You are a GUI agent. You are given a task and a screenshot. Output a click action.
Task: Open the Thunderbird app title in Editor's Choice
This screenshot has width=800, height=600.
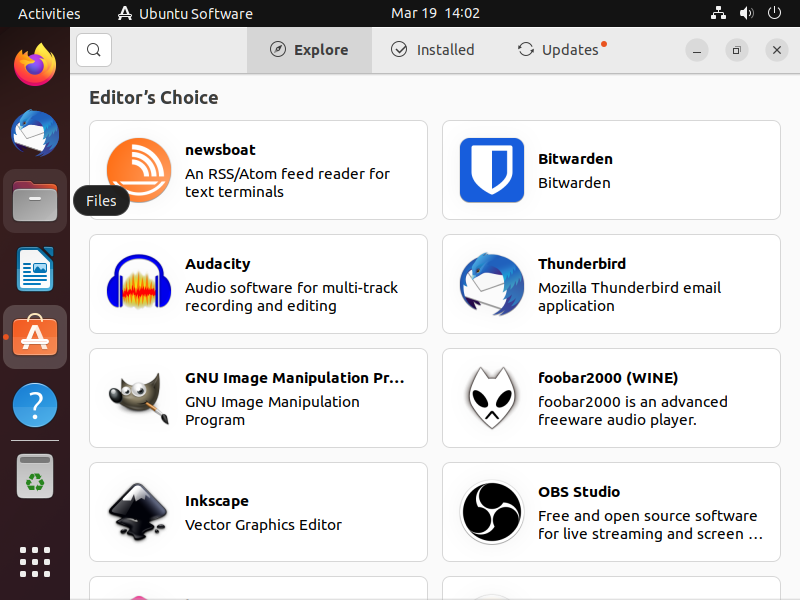[582, 264]
